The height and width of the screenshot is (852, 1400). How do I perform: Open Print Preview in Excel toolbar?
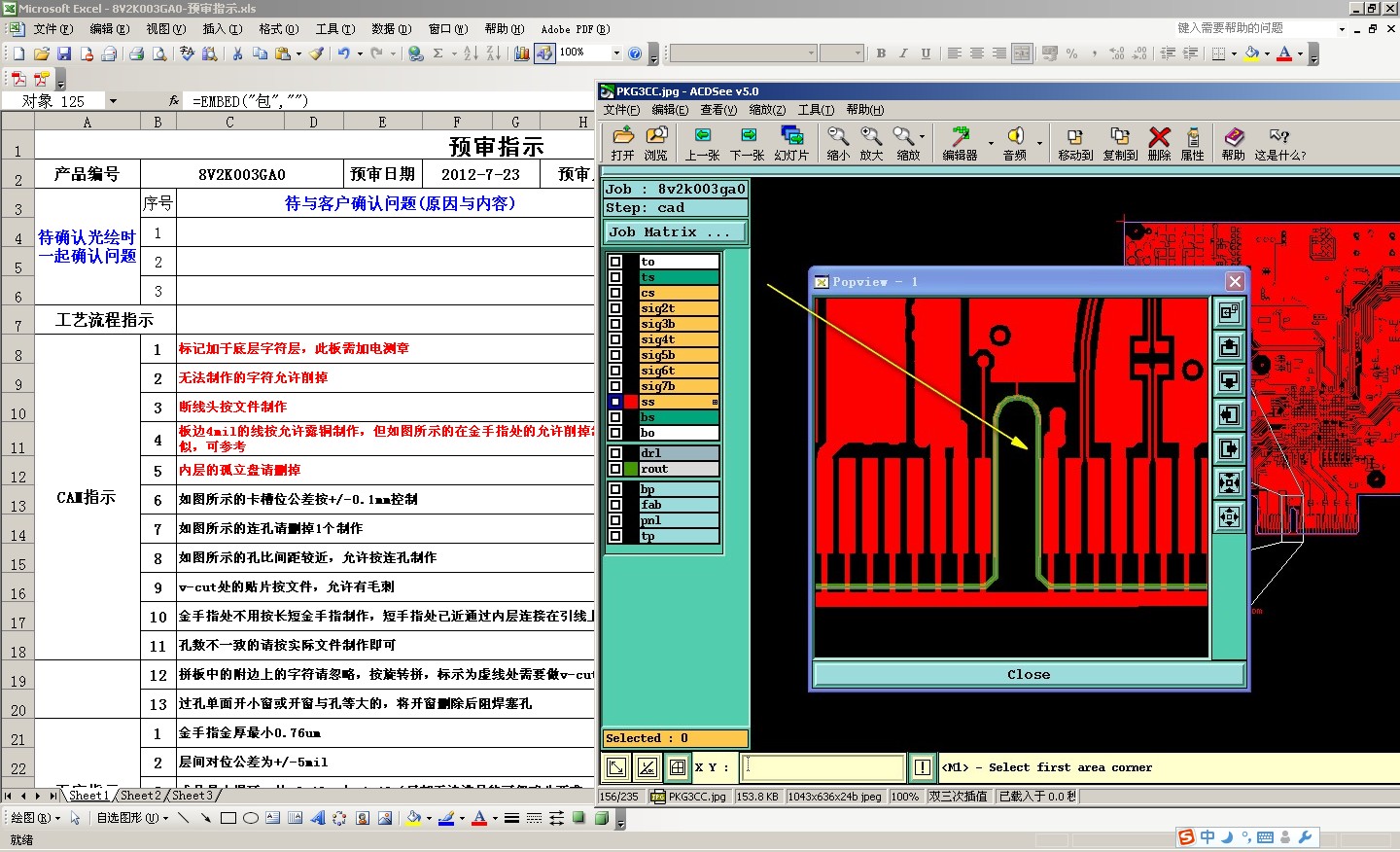pos(159,53)
